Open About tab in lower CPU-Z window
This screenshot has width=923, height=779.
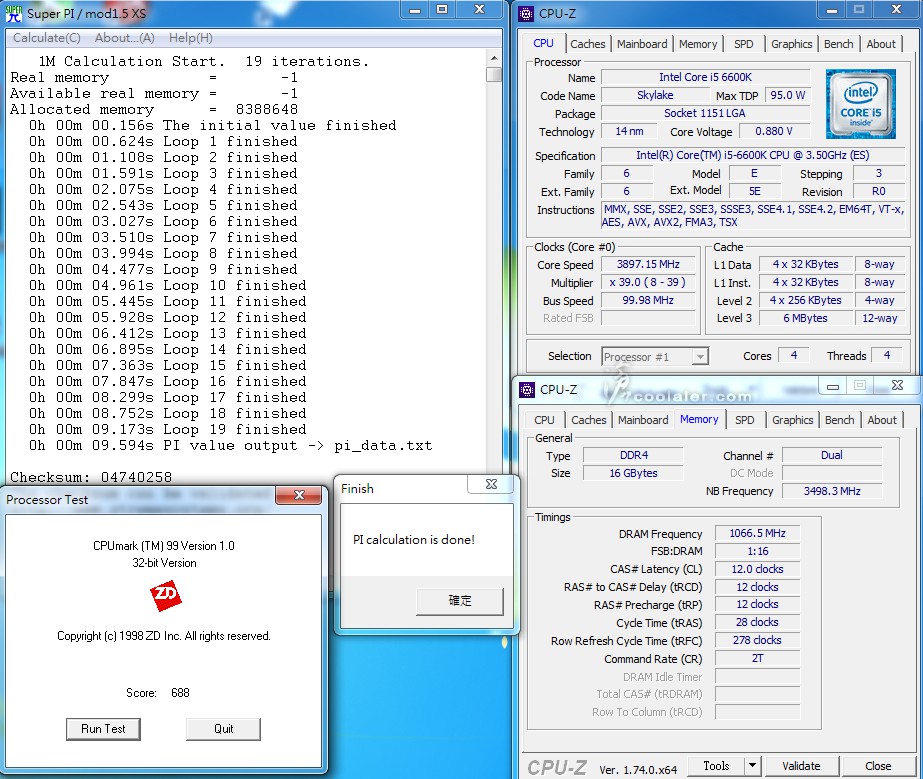pyautogui.click(x=882, y=420)
